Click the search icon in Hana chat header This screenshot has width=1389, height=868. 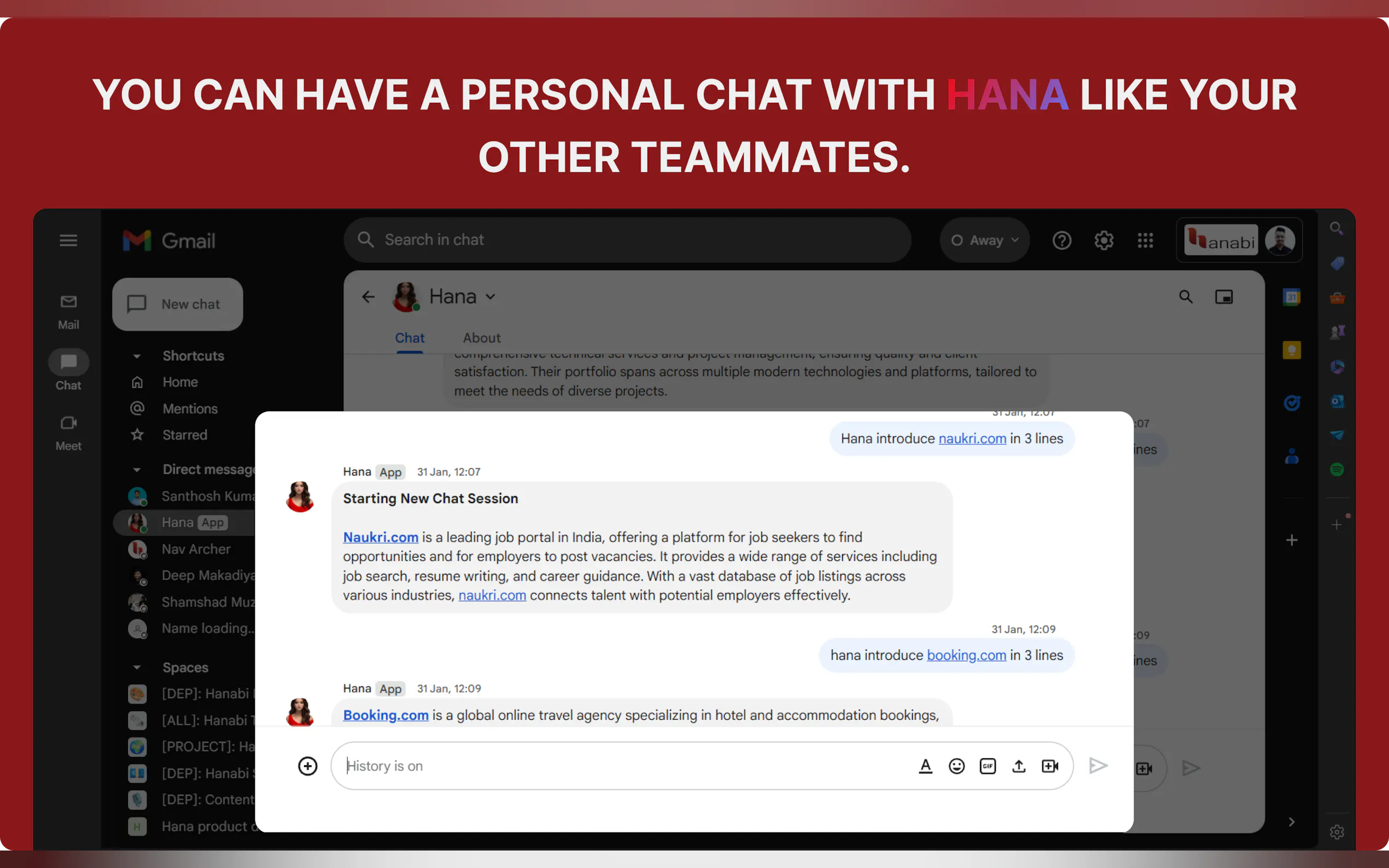(1185, 297)
